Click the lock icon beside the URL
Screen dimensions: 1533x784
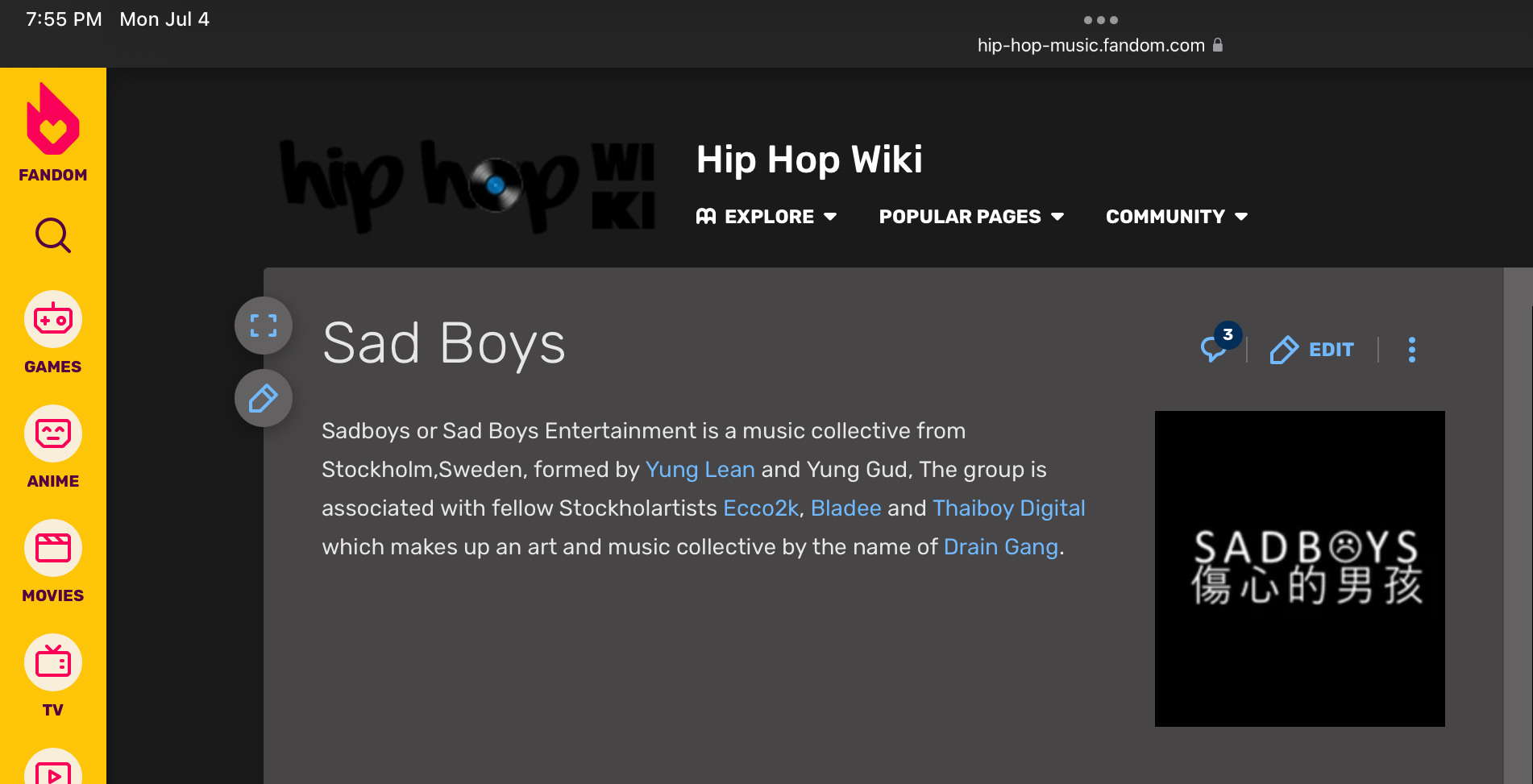pyautogui.click(x=1218, y=45)
